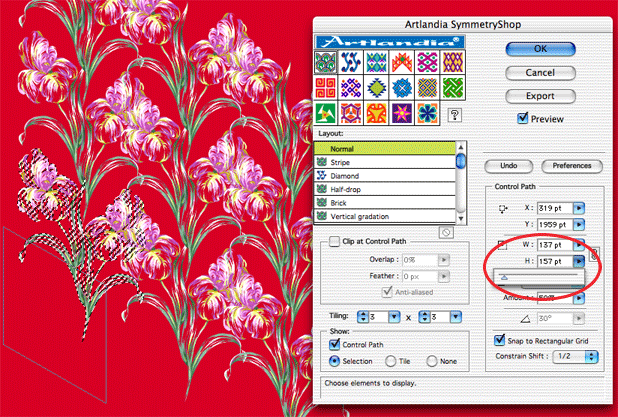Screen dimensions: 618x417
Task: Click the Preferences button
Action: [x=572, y=166]
